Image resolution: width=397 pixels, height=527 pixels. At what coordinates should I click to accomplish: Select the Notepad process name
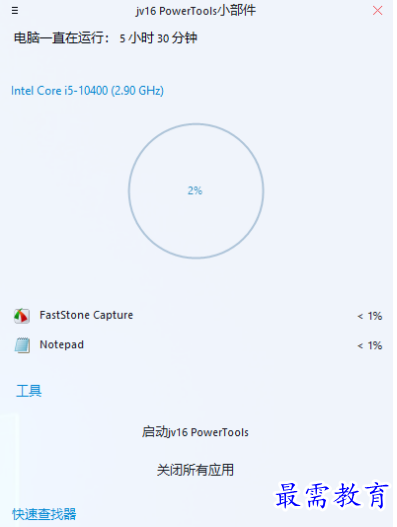62,345
